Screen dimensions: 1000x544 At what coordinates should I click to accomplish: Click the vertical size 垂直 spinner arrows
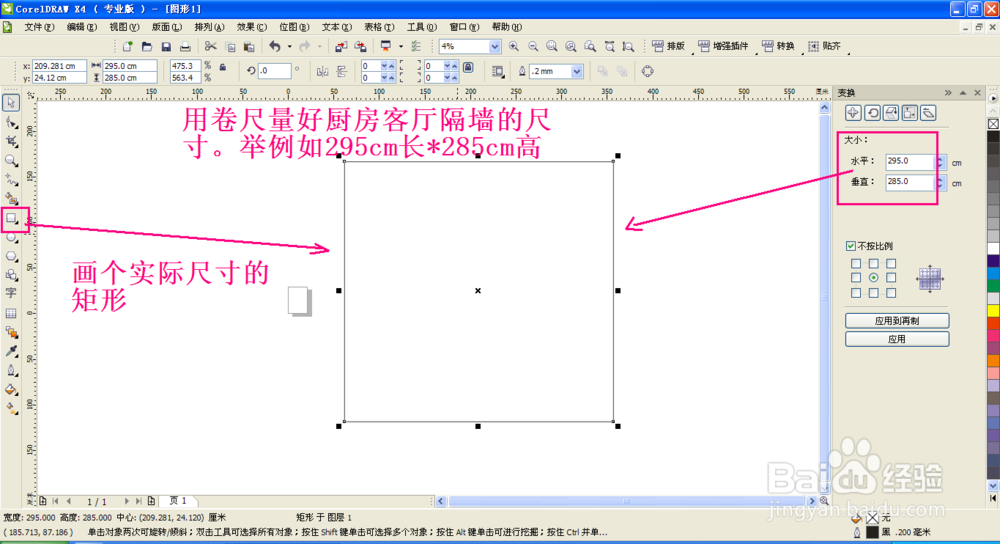939,183
